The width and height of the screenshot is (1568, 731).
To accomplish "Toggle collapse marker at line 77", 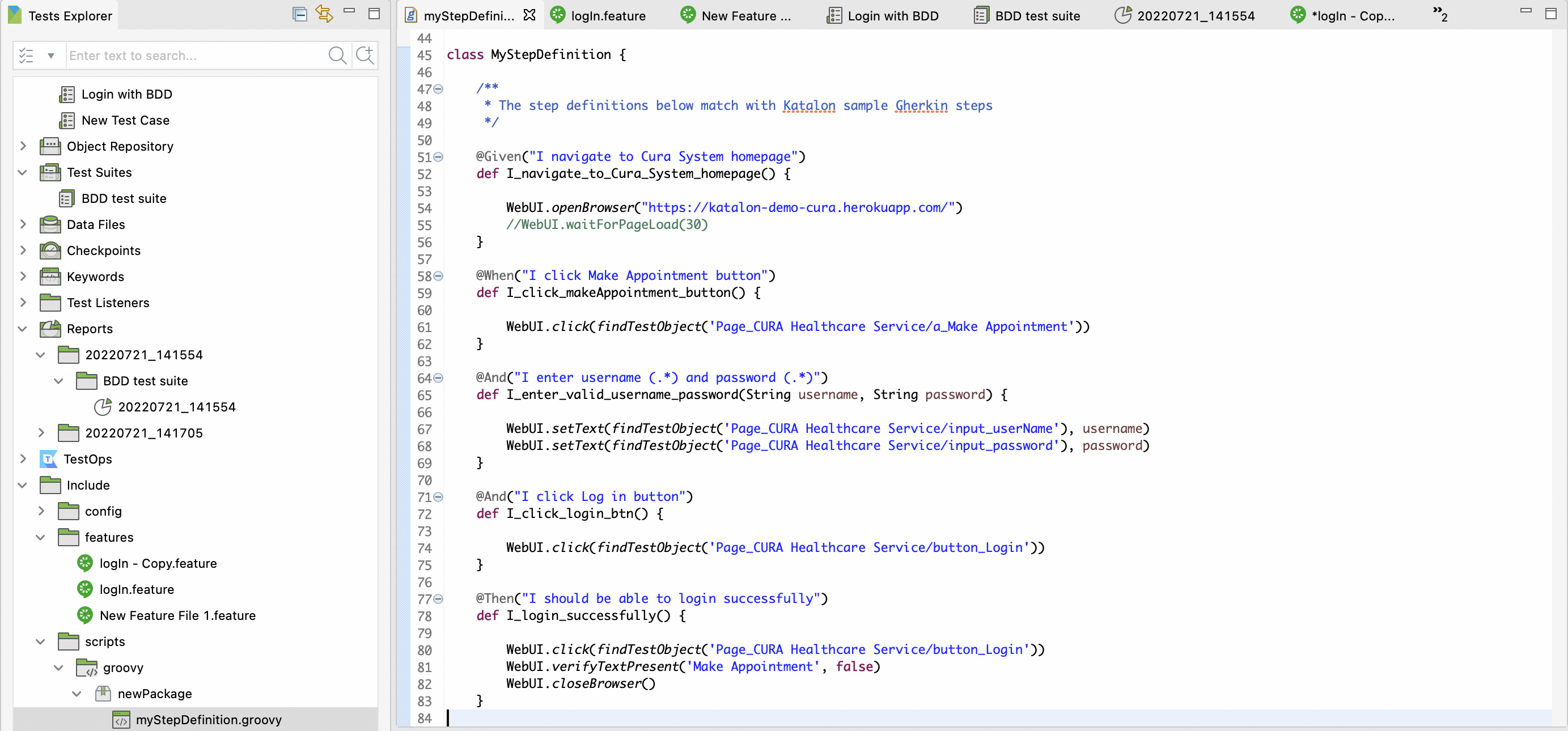I will click(438, 599).
